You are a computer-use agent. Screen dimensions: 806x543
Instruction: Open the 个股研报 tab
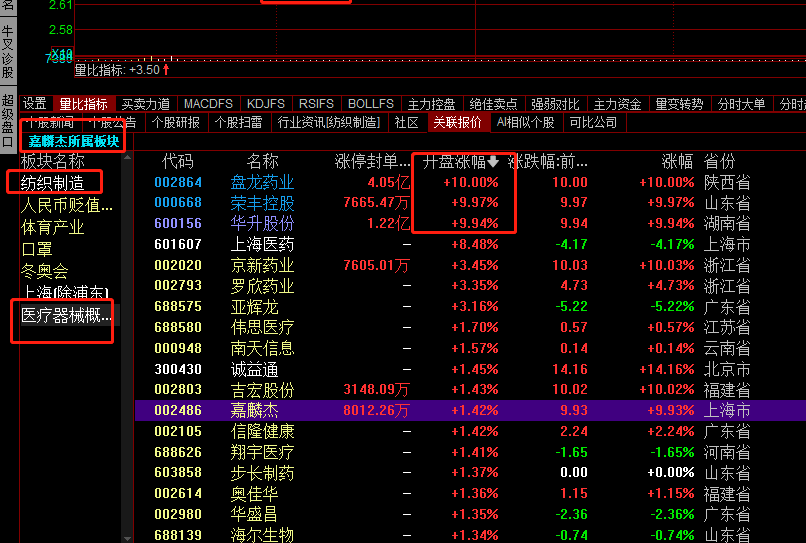point(176,123)
